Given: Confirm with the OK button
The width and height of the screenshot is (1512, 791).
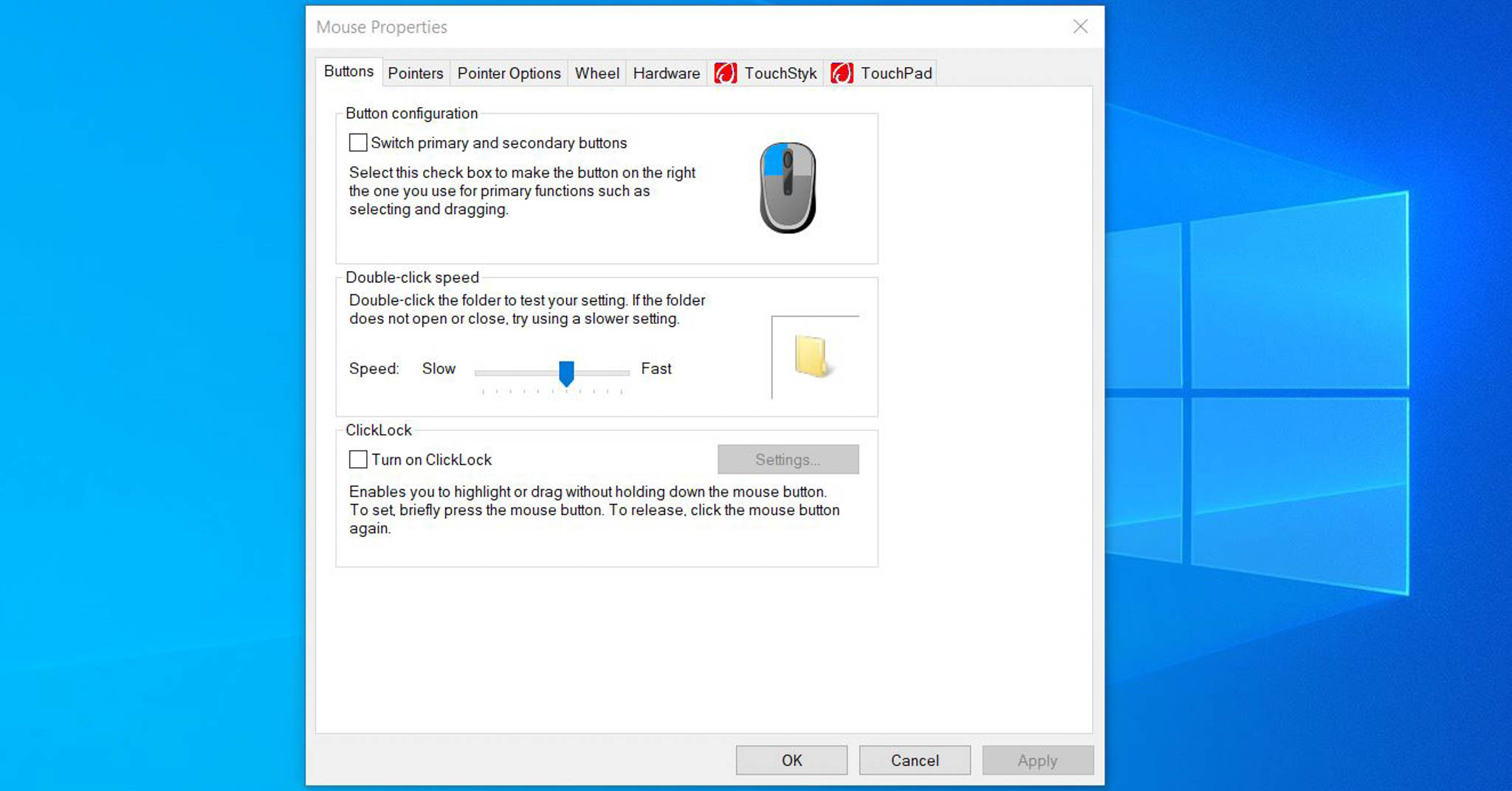Looking at the screenshot, I should 791,760.
